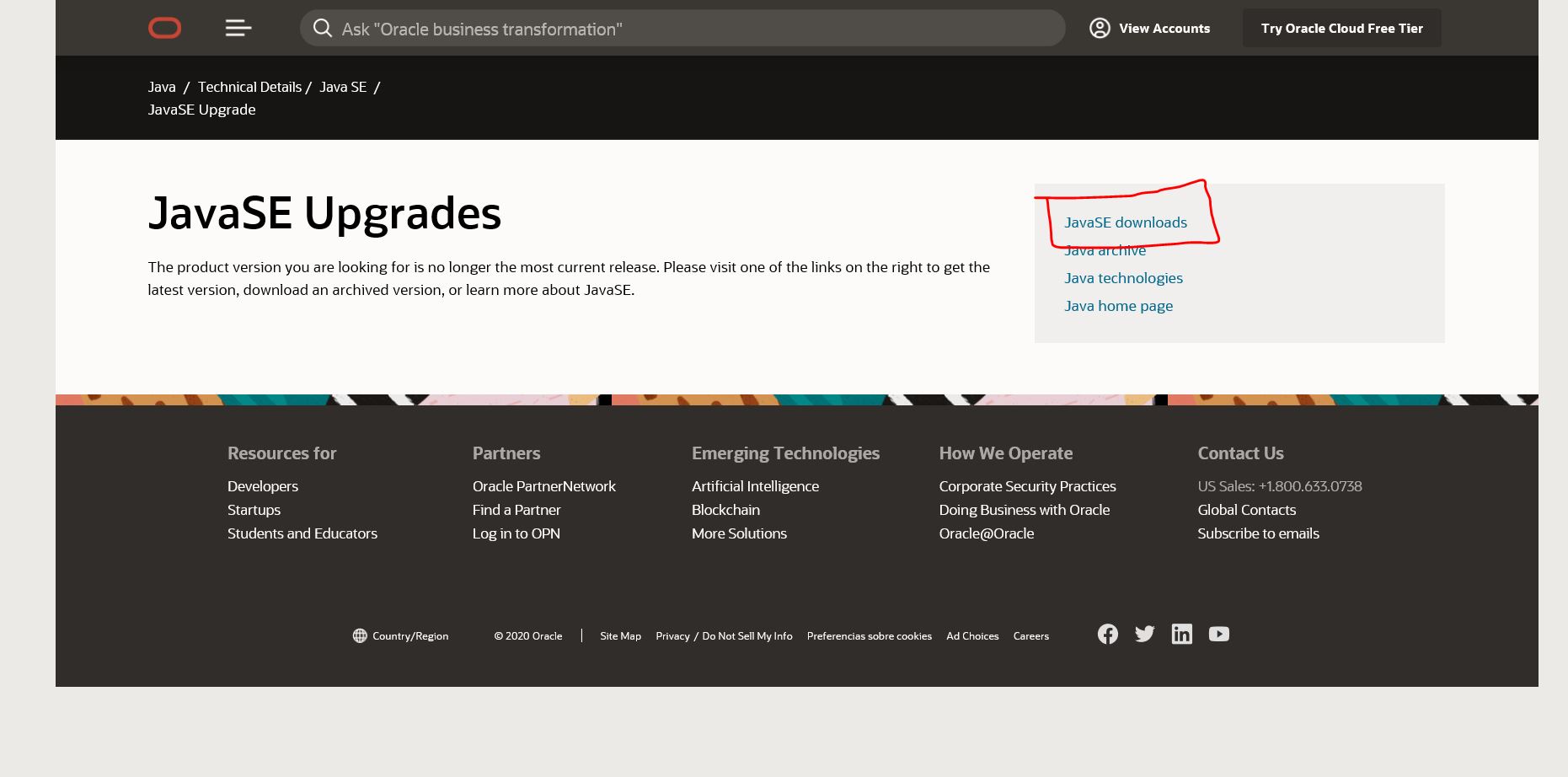1568x777 pixels.
Task: Open Oracle's Twitter page icon
Action: pyautogui.click(x=1144, y=635)
